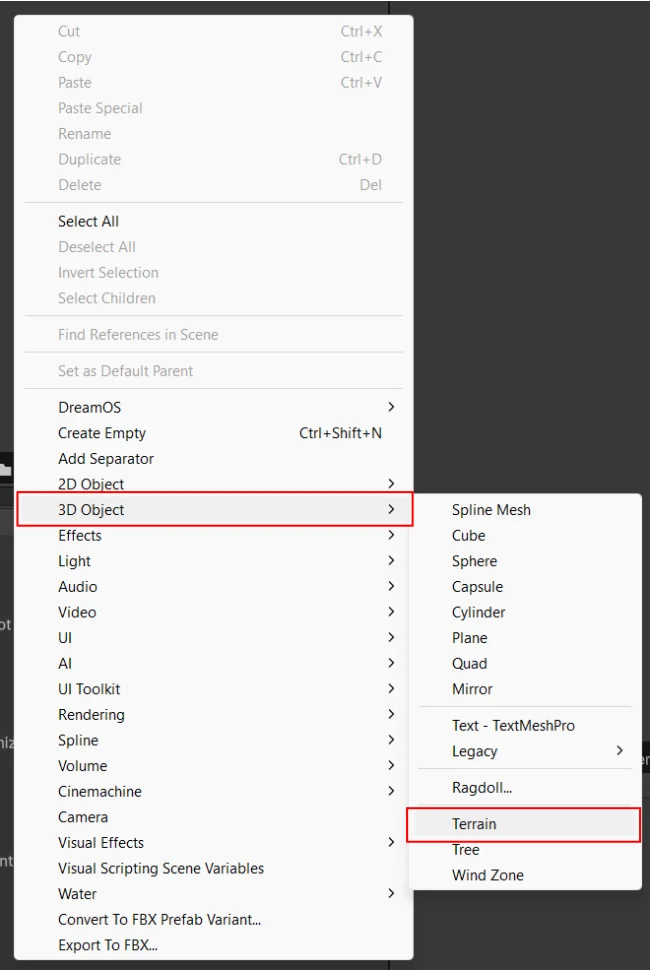Select Add Separator option
Image resolution: width=650 pixels, height=970 pixels.
click(213, 459)
